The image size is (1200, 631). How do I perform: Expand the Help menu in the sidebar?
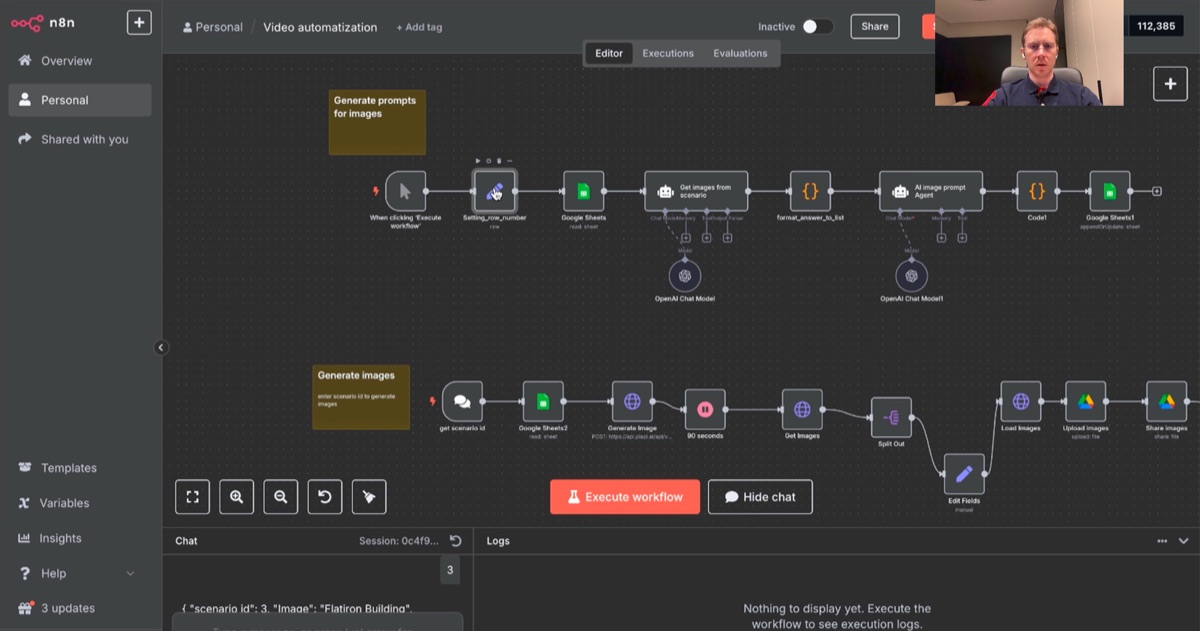[x=76, y=573]
